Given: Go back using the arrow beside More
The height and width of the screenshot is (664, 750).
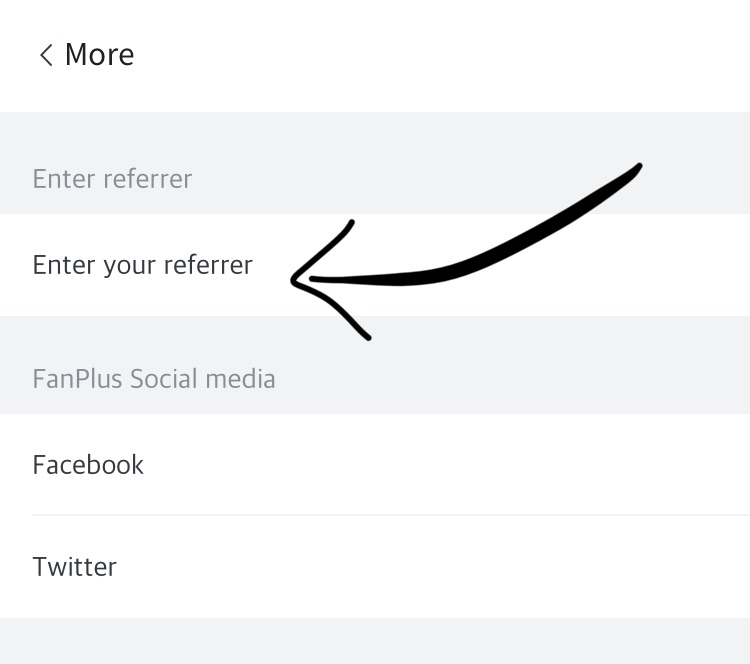Looking at the screenshot, I should click(45, 55).
